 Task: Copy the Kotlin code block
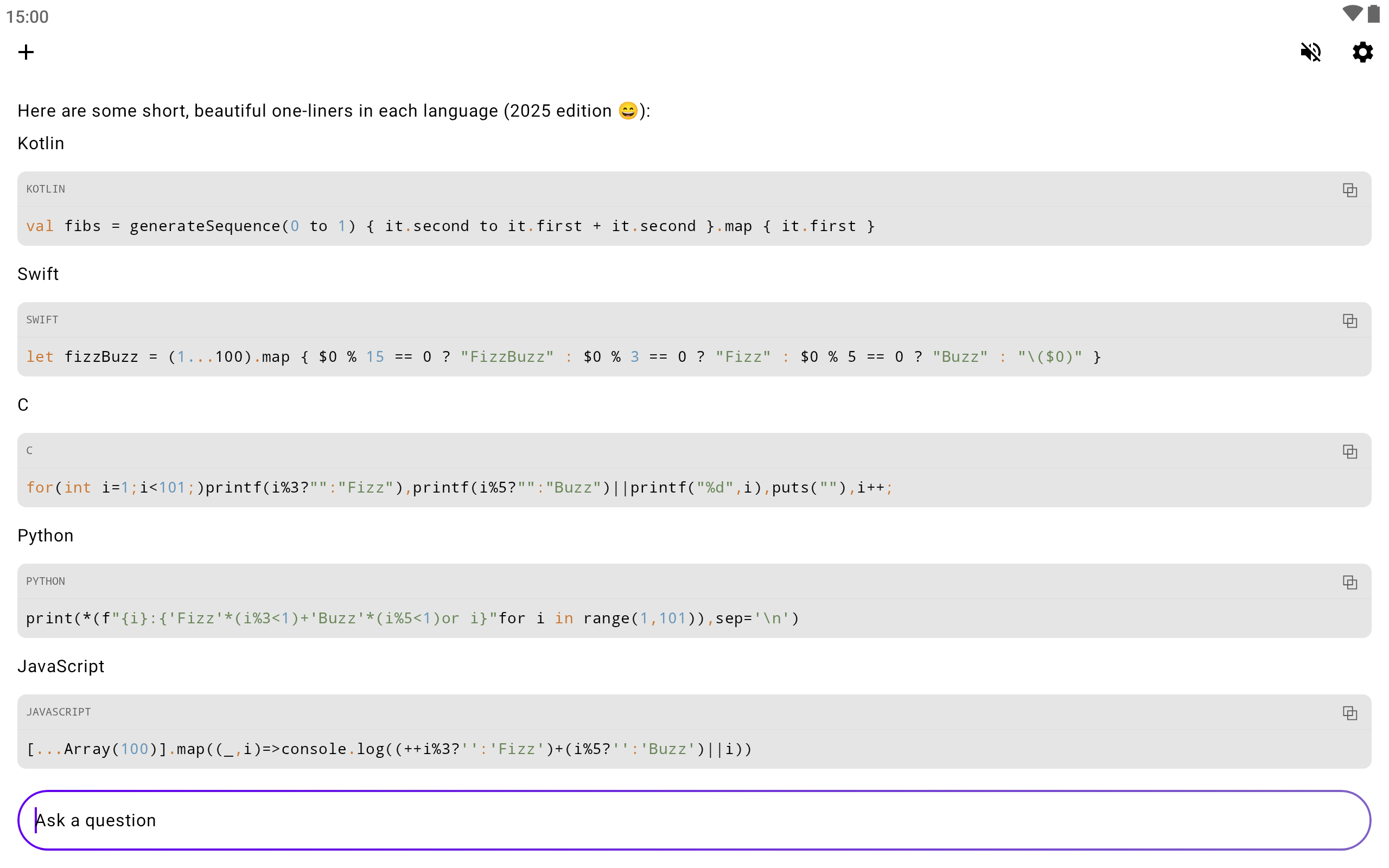coord(1349,190)
